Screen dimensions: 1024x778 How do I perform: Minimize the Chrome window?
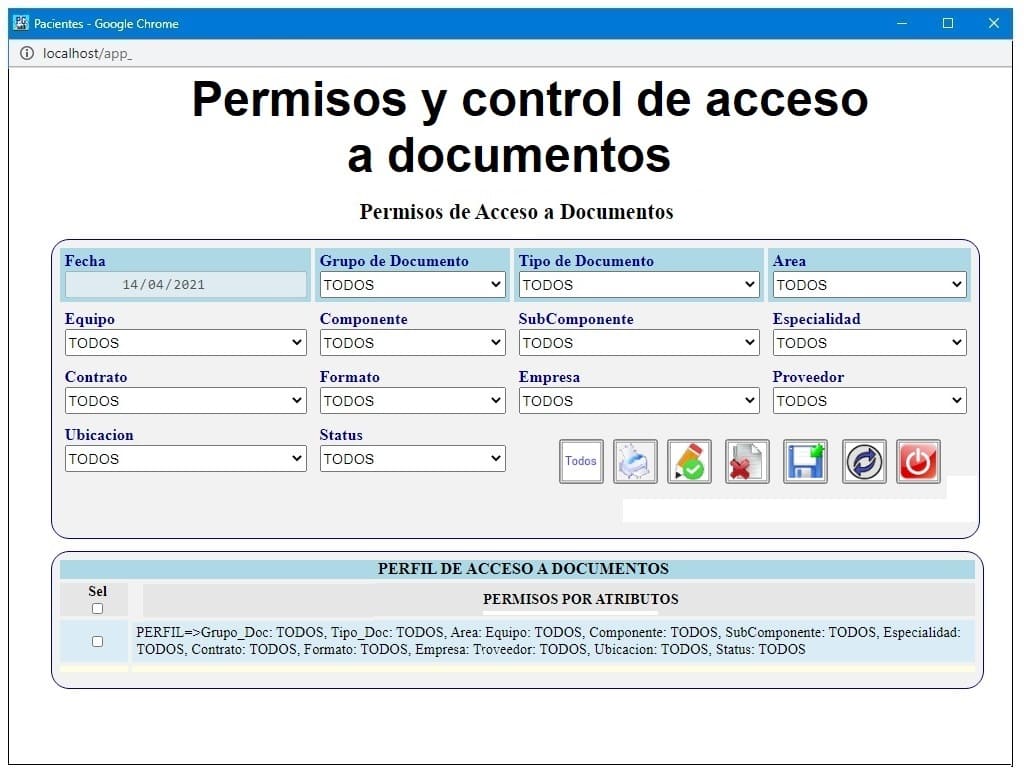click(x=902, y=24)
